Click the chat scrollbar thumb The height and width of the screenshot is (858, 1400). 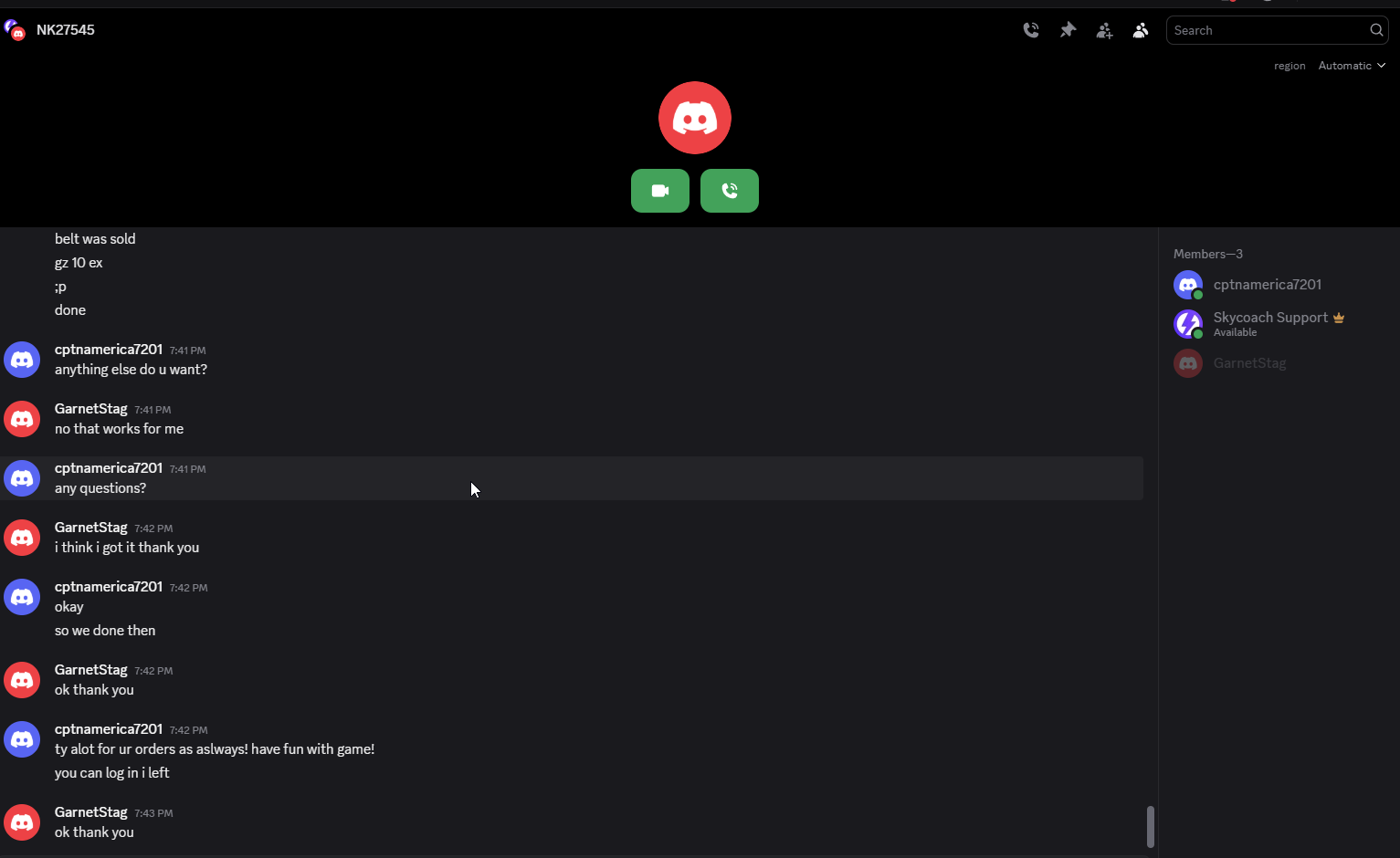point(1150,827)
